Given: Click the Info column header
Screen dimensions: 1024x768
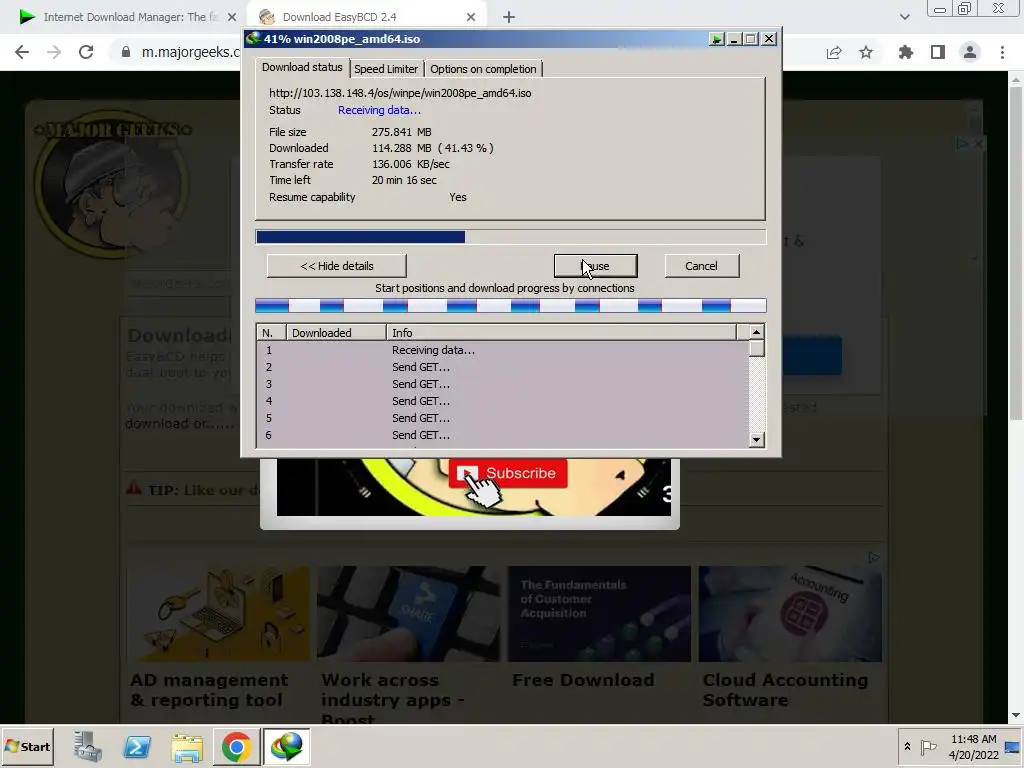Looking at the screenshot, I should click(x=561, y=332).
